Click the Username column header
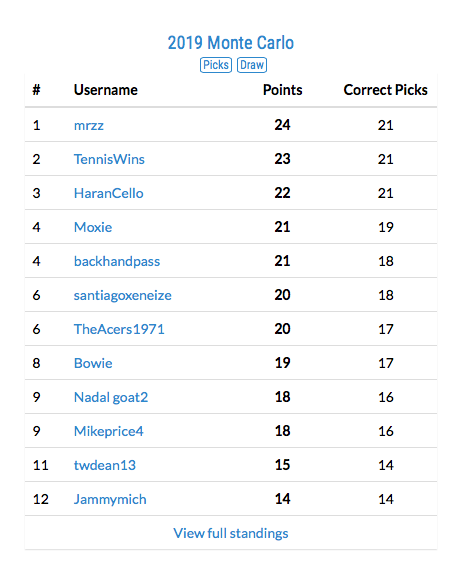 click(106, 90)
